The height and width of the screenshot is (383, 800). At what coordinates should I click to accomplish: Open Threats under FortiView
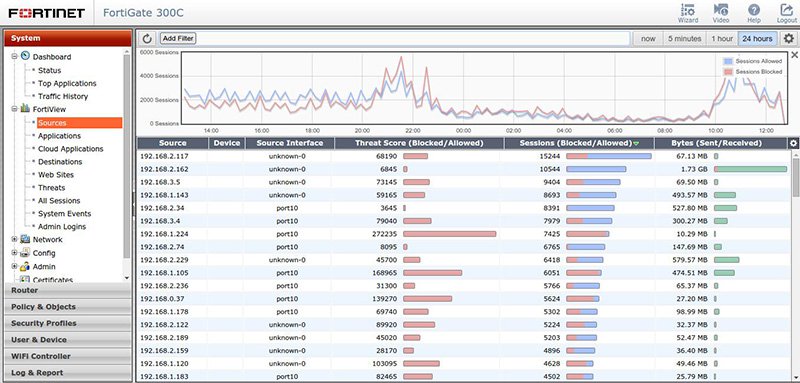(52, 187)
